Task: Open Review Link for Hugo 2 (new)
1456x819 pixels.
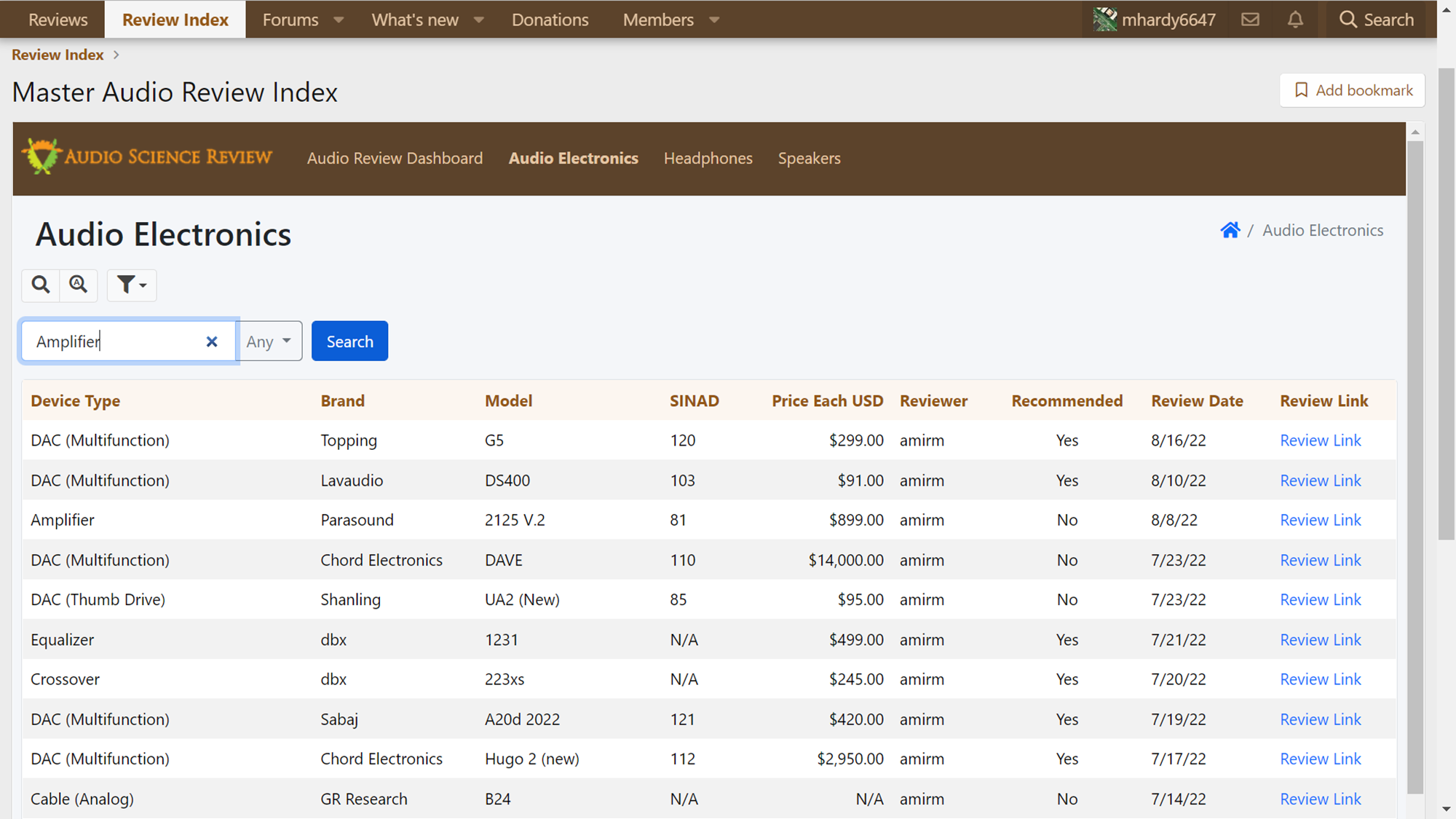Action: (x=1320, y=759)
